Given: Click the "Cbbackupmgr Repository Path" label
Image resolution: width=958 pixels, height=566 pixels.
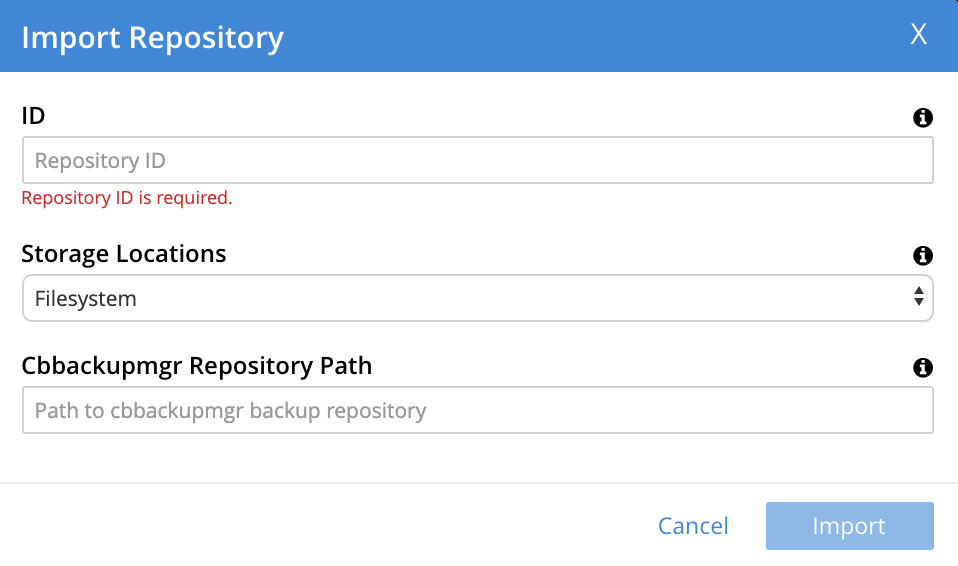Looking at the screenshot, I should 197,366.
